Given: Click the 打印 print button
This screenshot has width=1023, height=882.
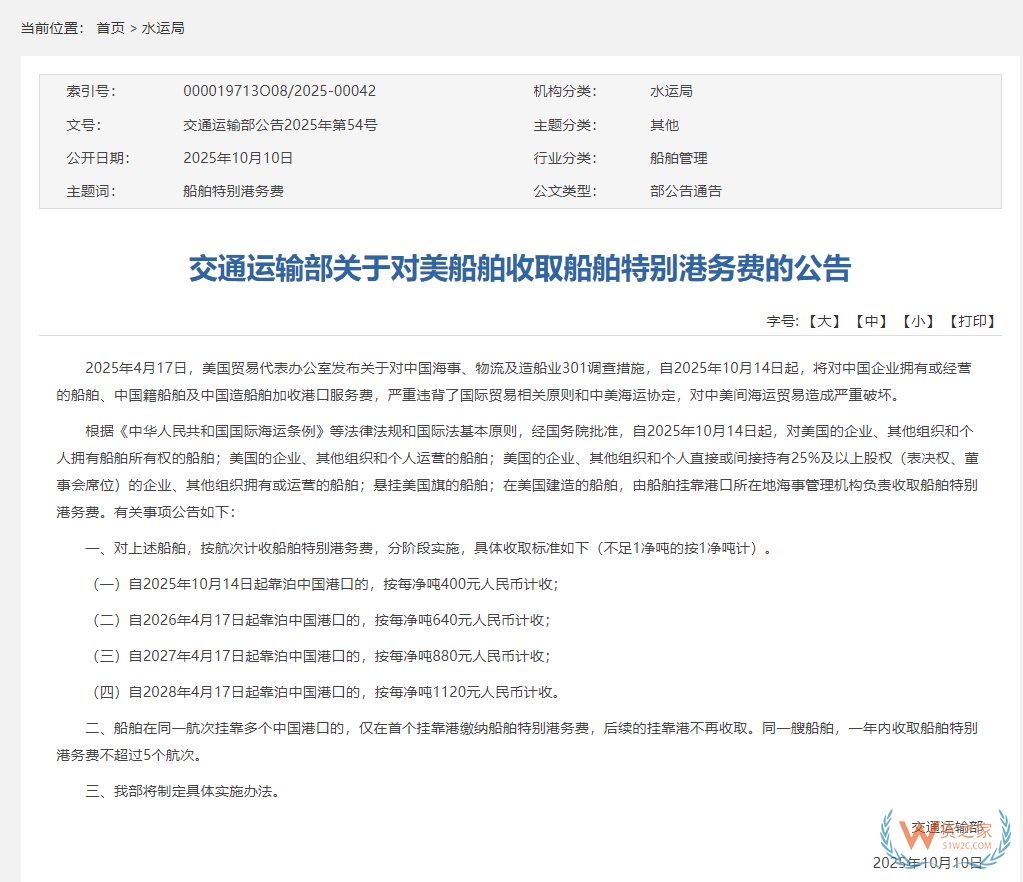Looking at the screenshot, I should [x=971, y=321].
